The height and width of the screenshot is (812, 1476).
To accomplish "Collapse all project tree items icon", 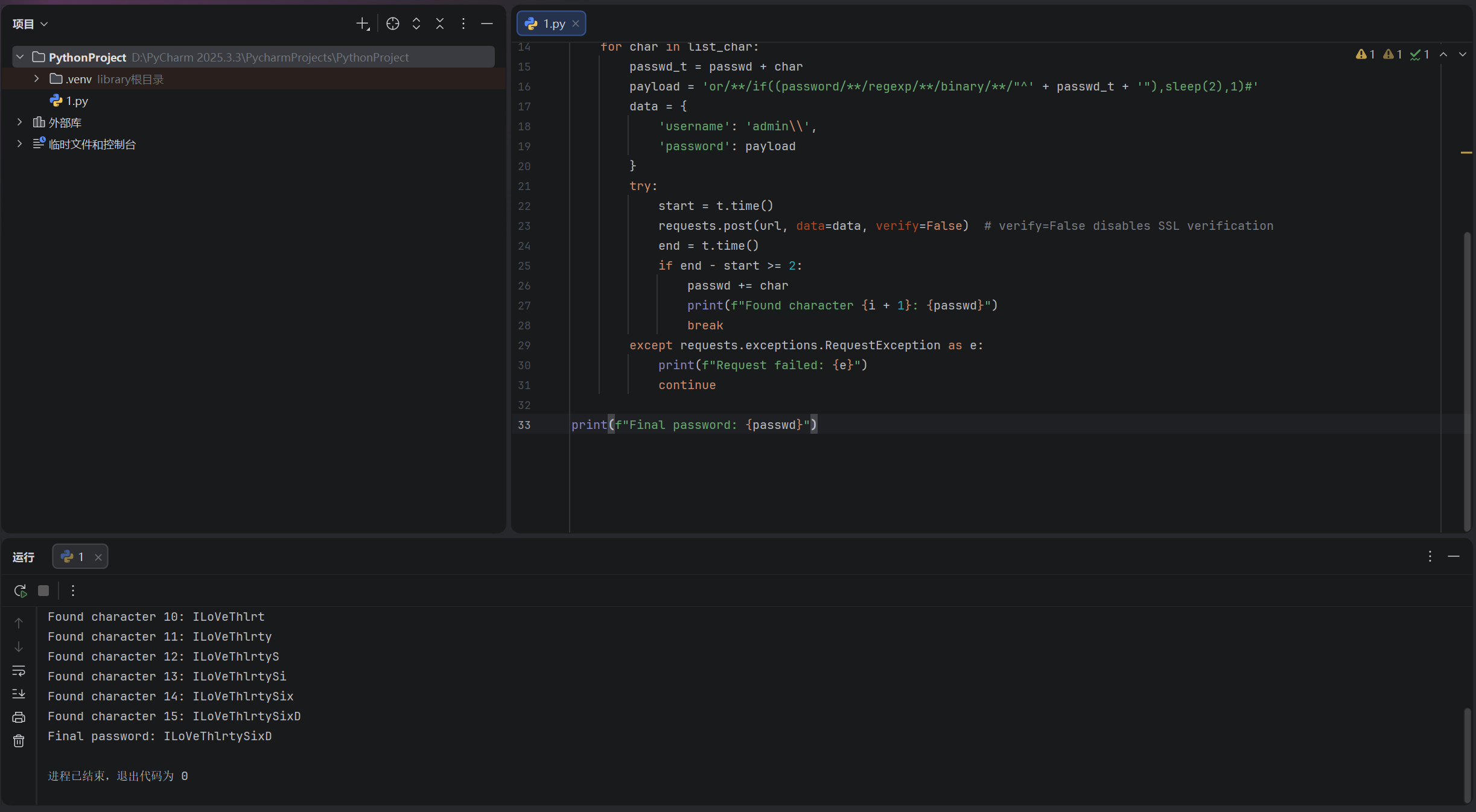I will coord(440,24).
